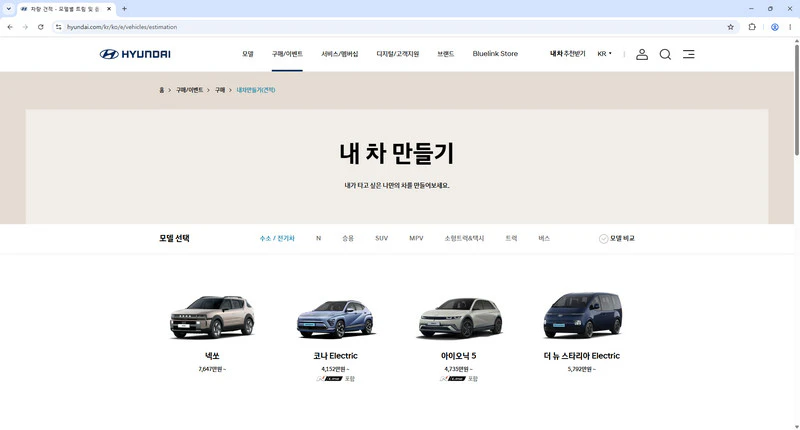Click the 4,152만원 price text
The image size is (800, 430).
pyautogui.click(x=335, y=369)
